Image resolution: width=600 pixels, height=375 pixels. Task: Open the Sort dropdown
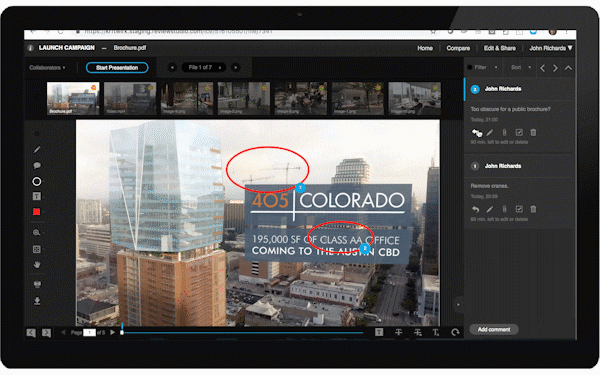pos(521,67)
